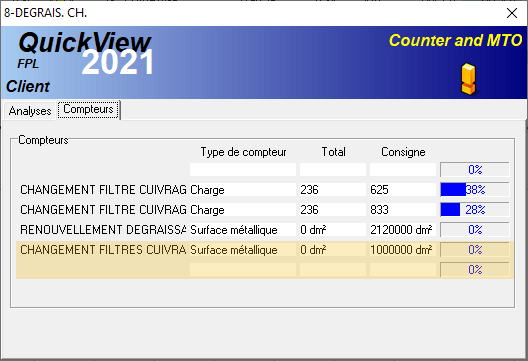Click the Consigne value 833
The image size is (528, 361).
pyautogui.click(x=403, y=209)
